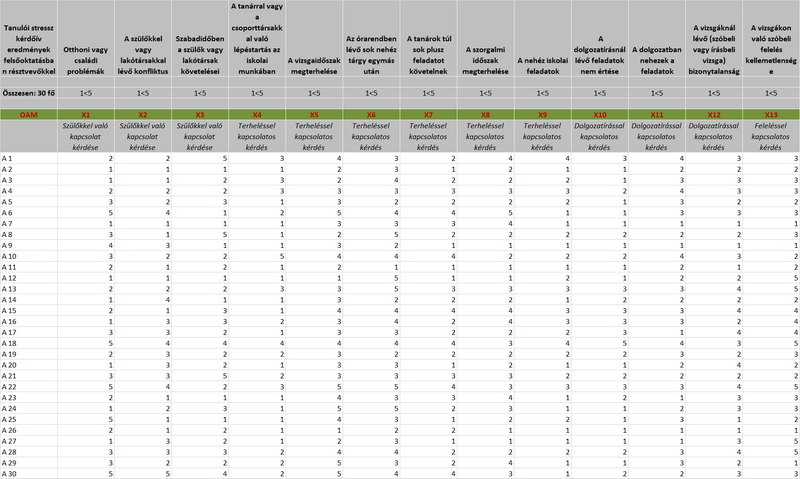Click row label A 12
This screenshot has height=479, width=800.
point(29,278)
